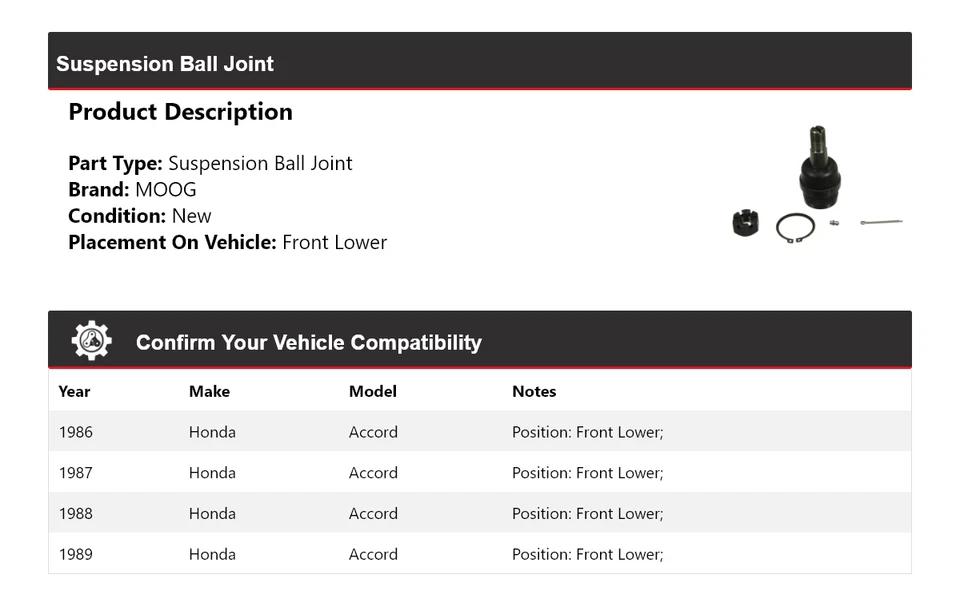The width and height of the screenshot is (960, 606).
Task: Click the 1989 row's Position: Front Lower note
Action: (587, 554)
